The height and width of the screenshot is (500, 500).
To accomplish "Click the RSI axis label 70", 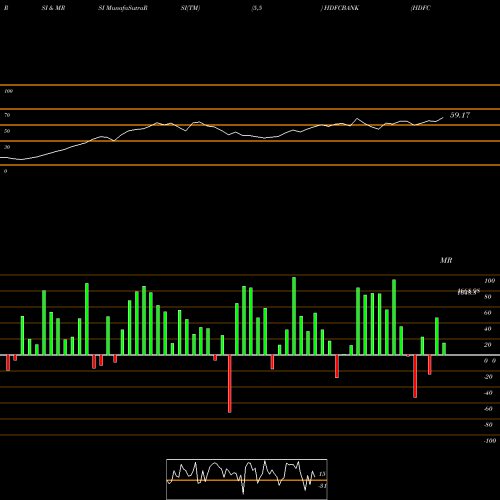I will coord(7,115).
